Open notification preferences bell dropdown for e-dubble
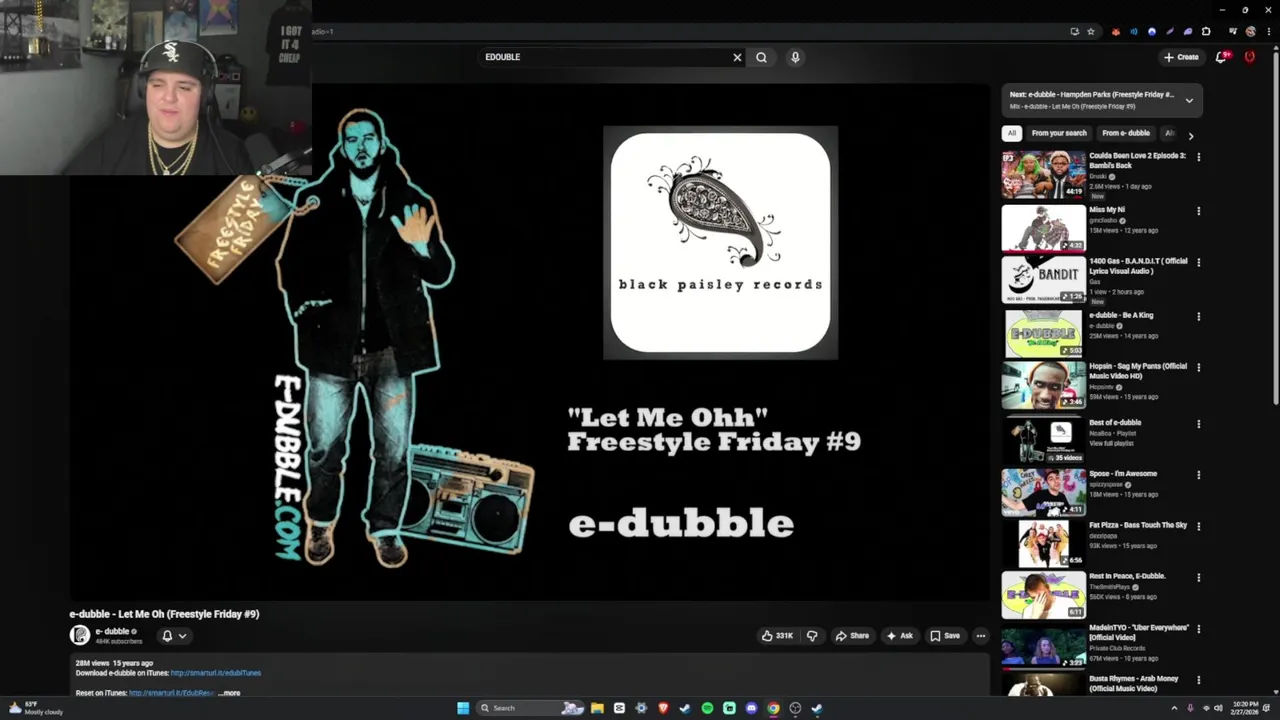The image size is (1280, 720). (174, 636)
